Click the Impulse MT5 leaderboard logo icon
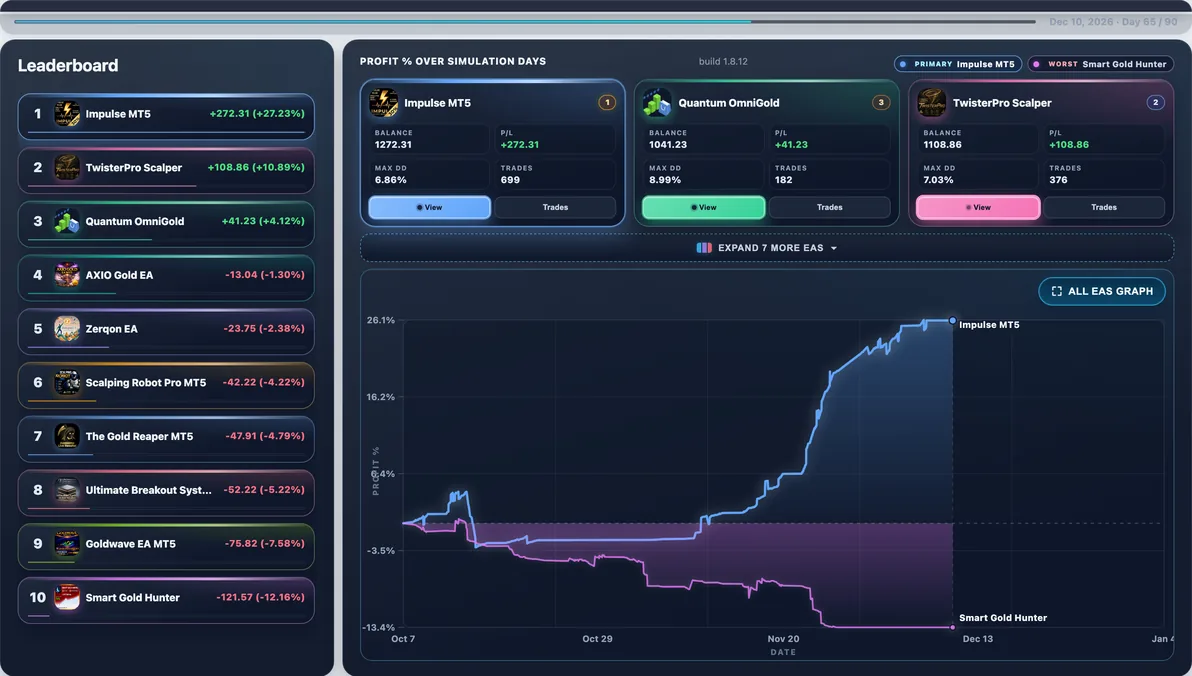Screen dimensions: 1192x676 tap(67, 114)
